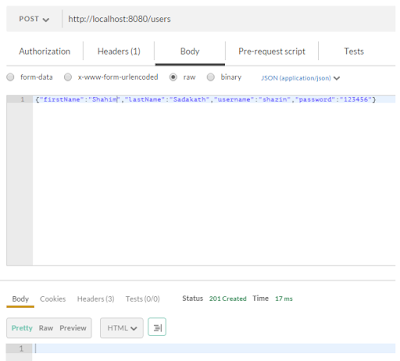
Task: Expand the JSON (application/json) type dropdown
Action: pyautogui.click(x=300, y=78)
